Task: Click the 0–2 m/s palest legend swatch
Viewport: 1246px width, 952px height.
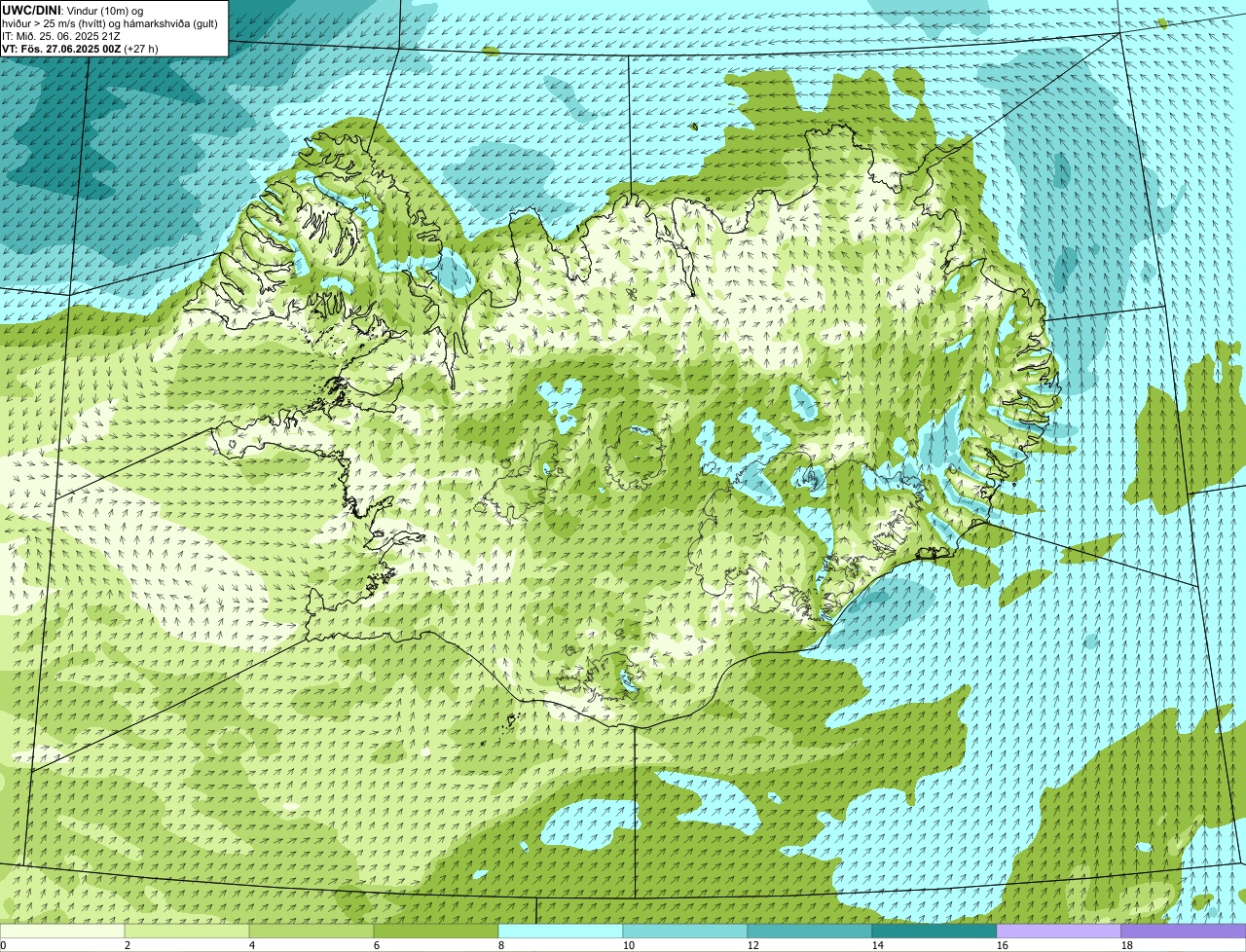Action: click(x=62, y=932)
